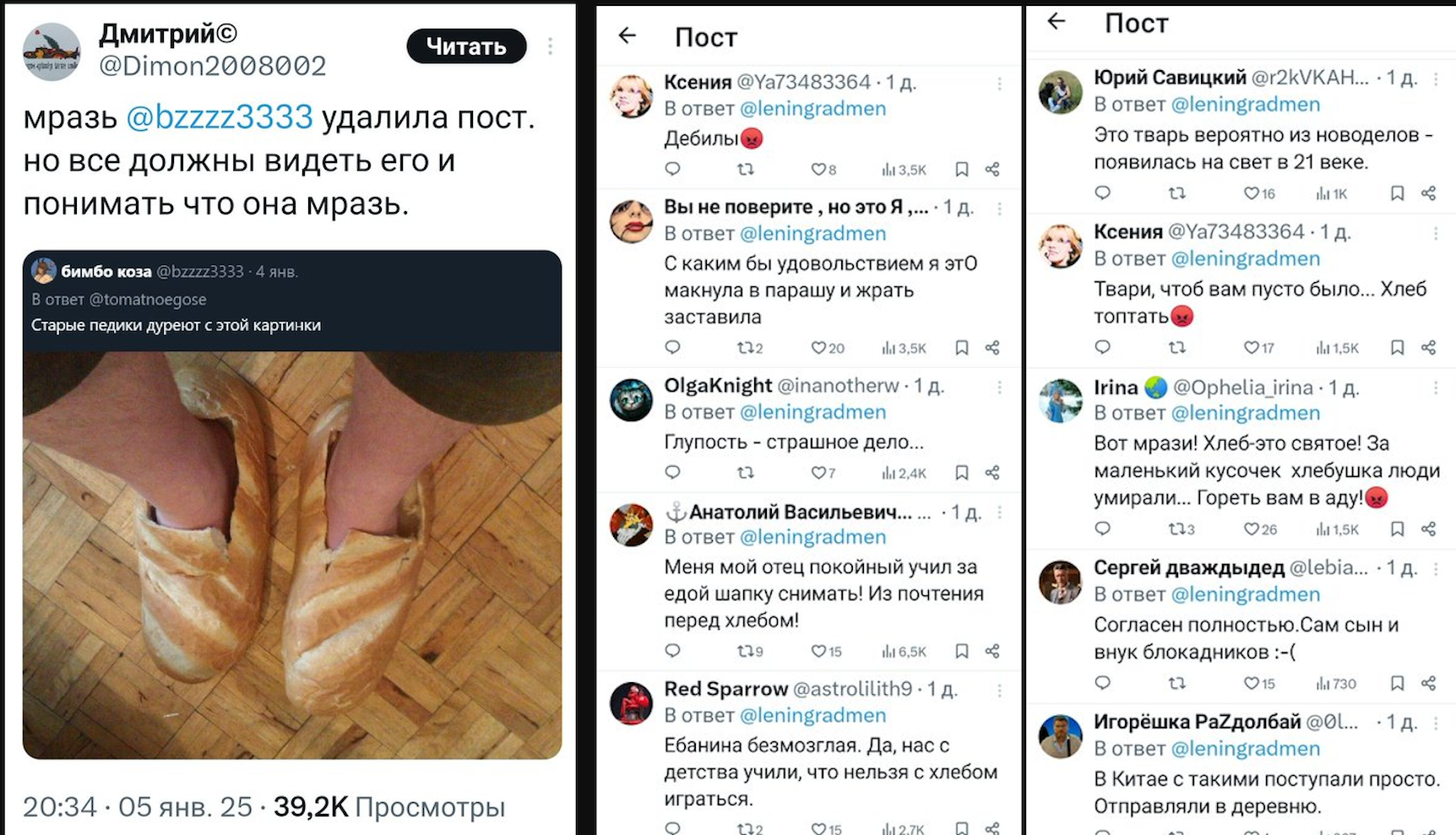Viewport: 1456px width, 835px height.
Task: Click the Читать follow button
Action: [466, 46]
